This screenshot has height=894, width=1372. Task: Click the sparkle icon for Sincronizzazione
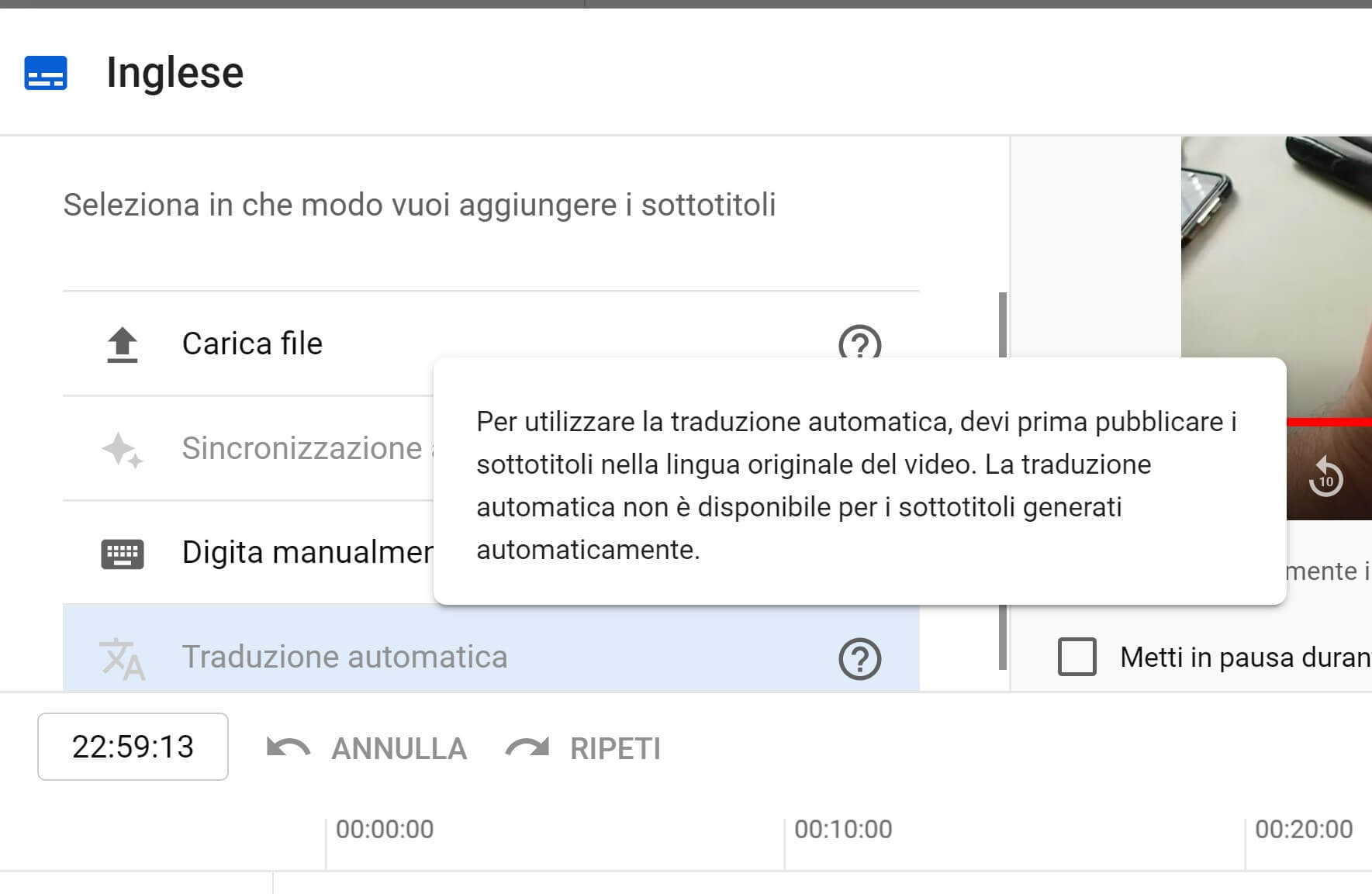123,450
